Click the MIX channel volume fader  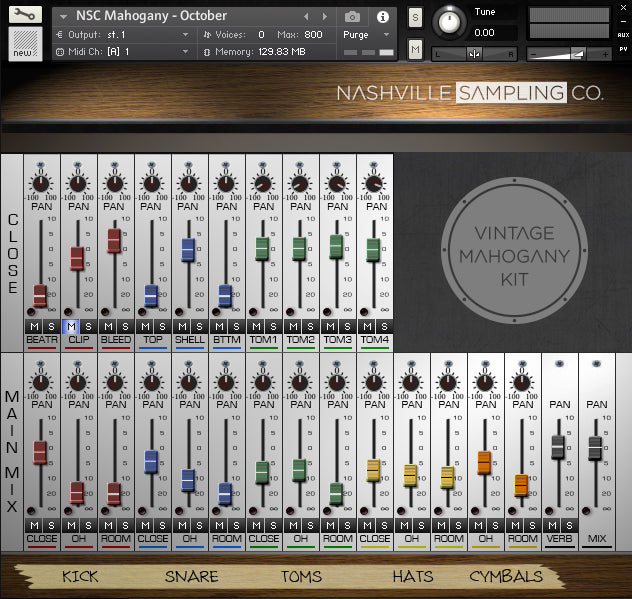click(x=596, y=449)
